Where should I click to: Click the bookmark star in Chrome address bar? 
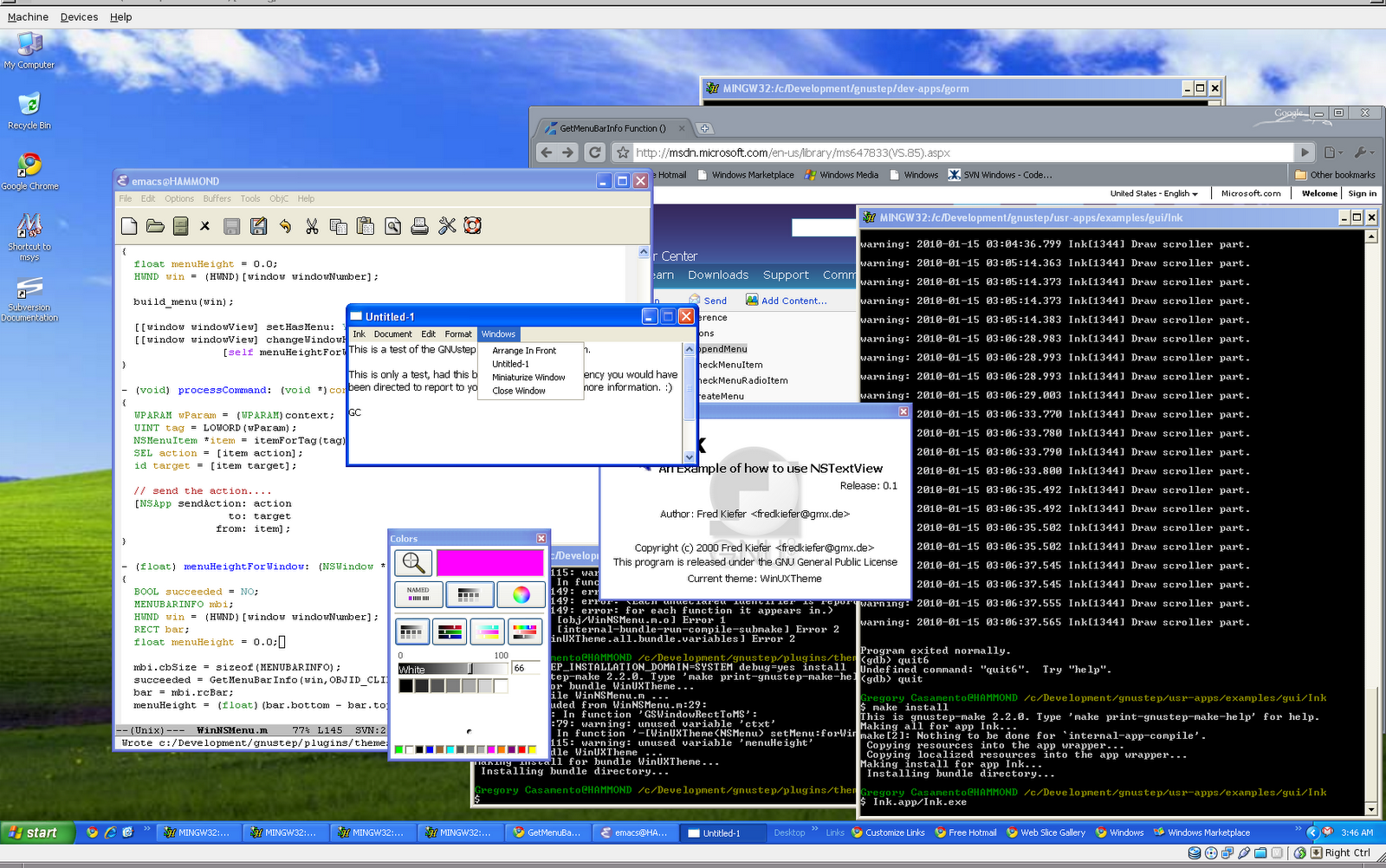click(622, 152)
